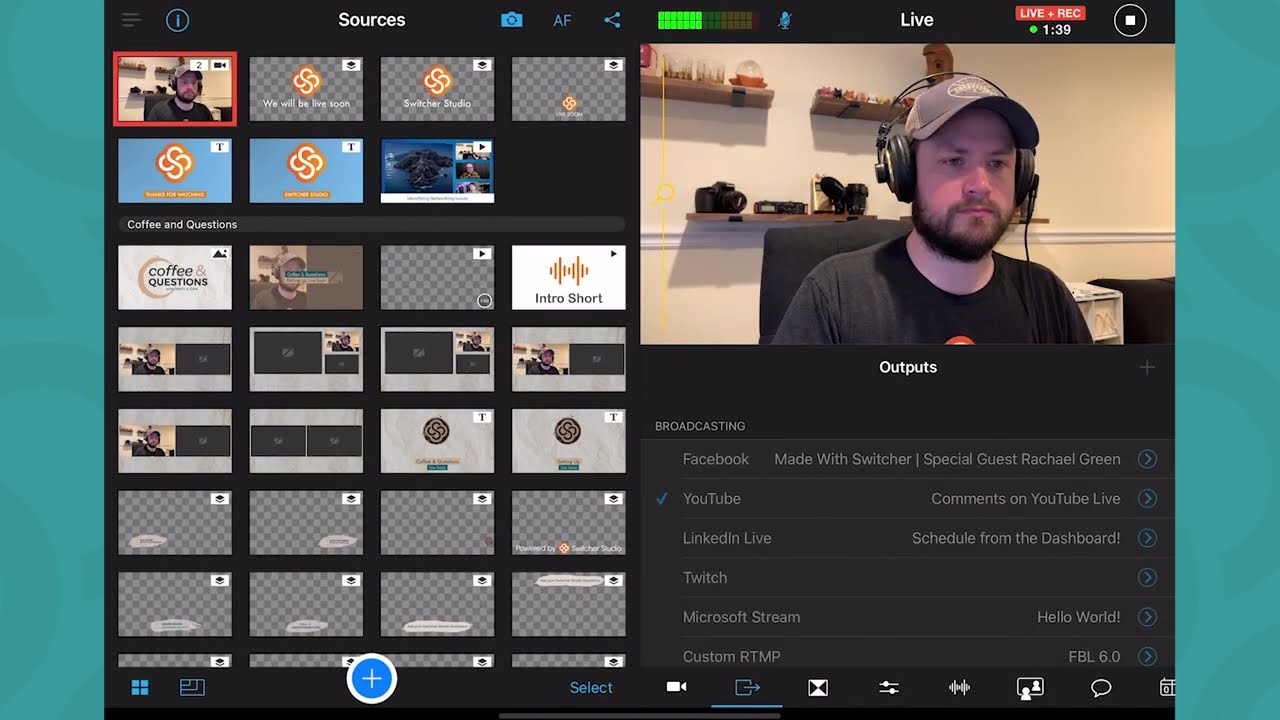The height and width of the screenshot is (720, 1280).
Task: Open the YouTube output details chevron
Action: (1147, 498)
